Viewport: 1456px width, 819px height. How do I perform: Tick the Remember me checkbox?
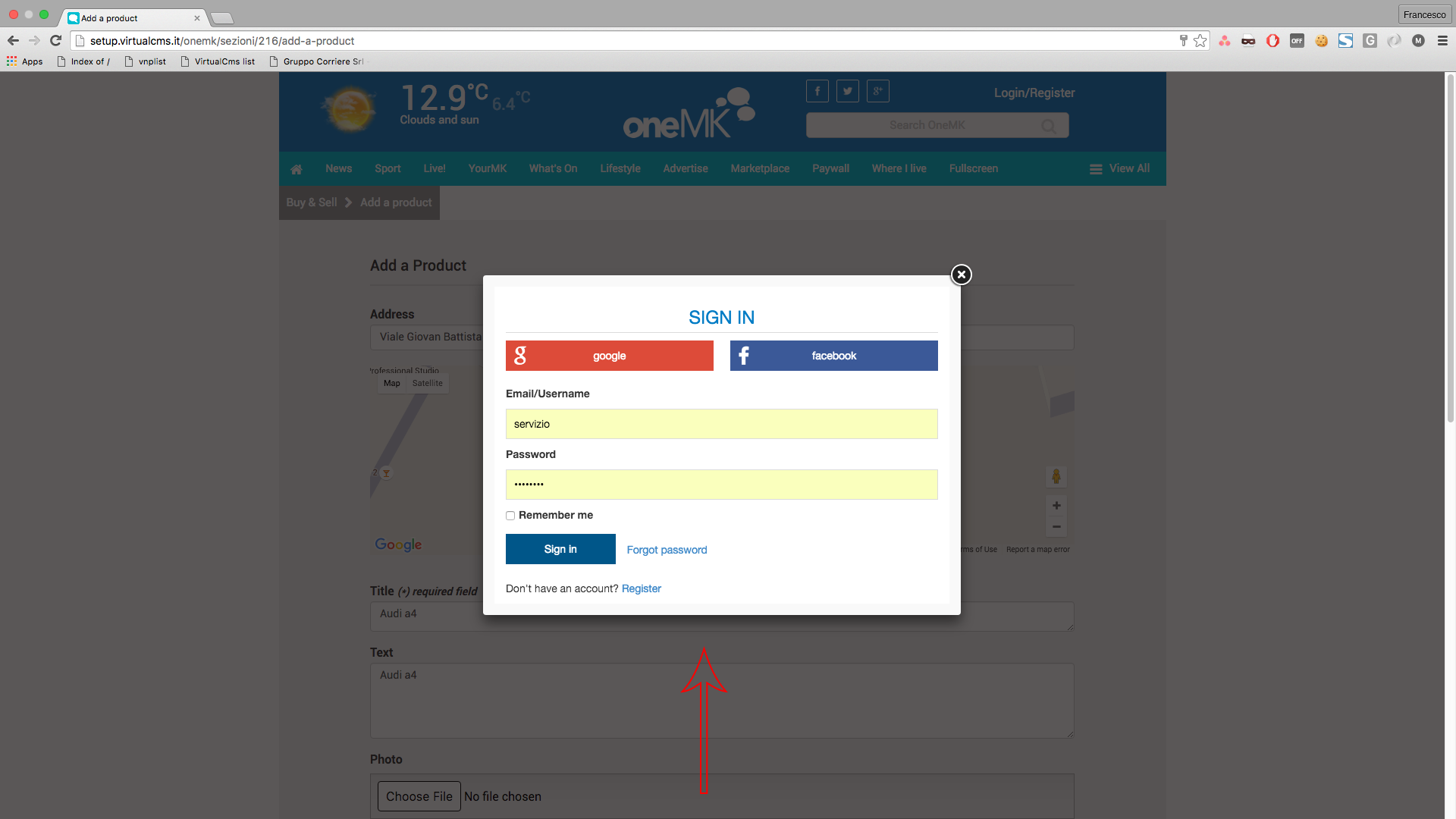[x=510, y=516]
